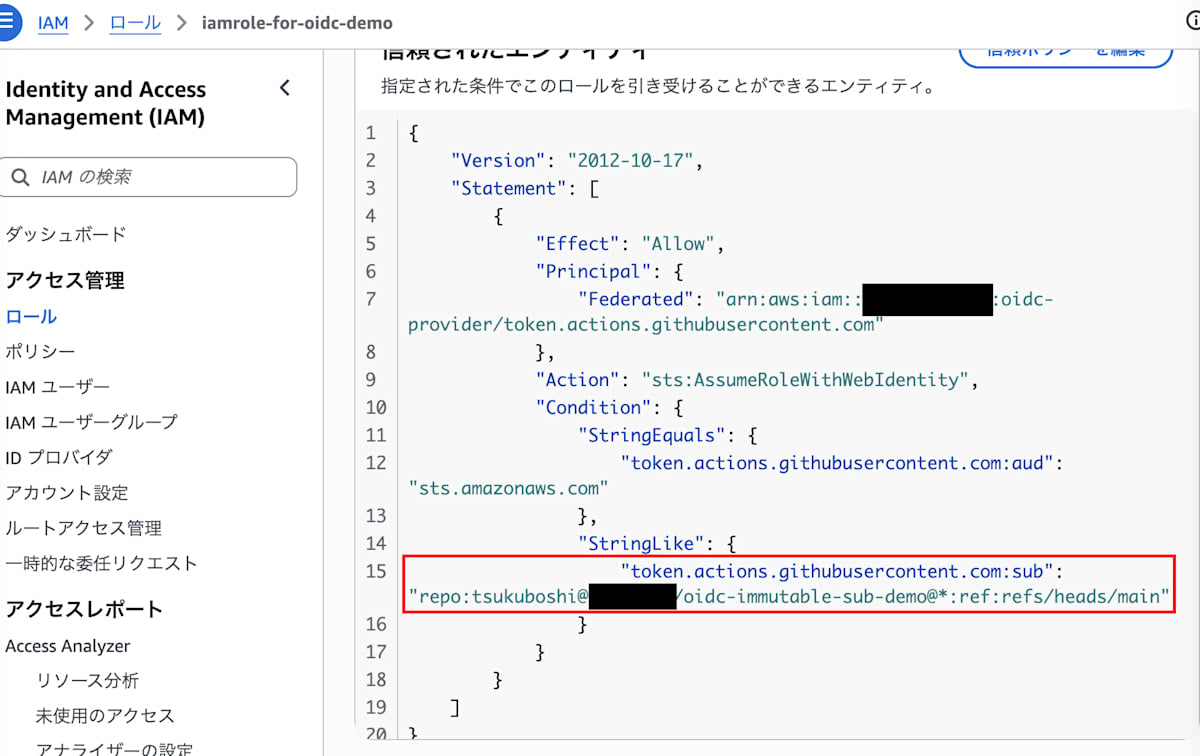Click the アクセスレポート section heading

(84, 609)
